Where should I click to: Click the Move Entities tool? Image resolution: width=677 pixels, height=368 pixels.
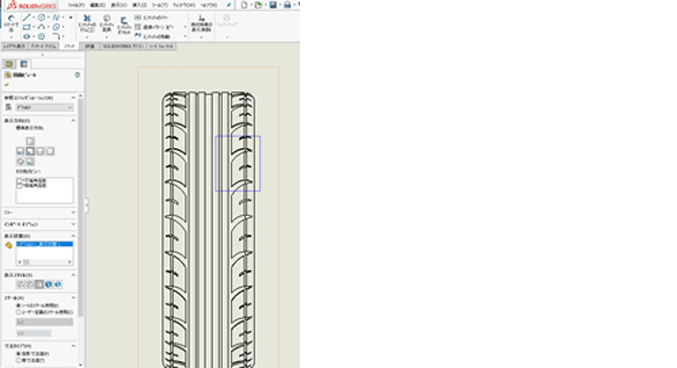tap(152, 36)
